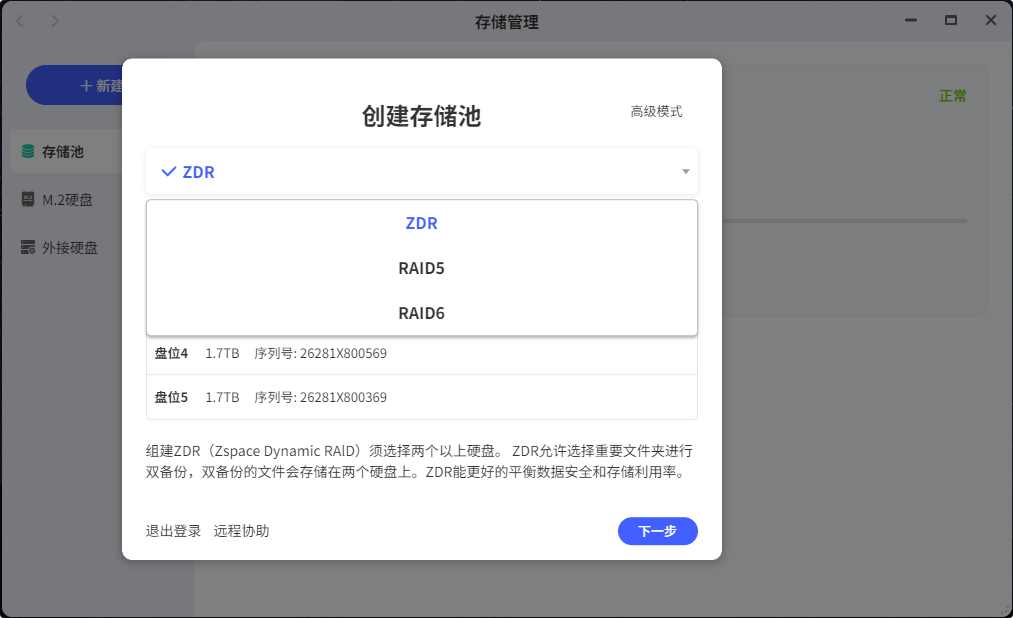Viewport: 1013px width, 618px height.
Task: Maximize the 存储管理 window
Action: point(951,21)
